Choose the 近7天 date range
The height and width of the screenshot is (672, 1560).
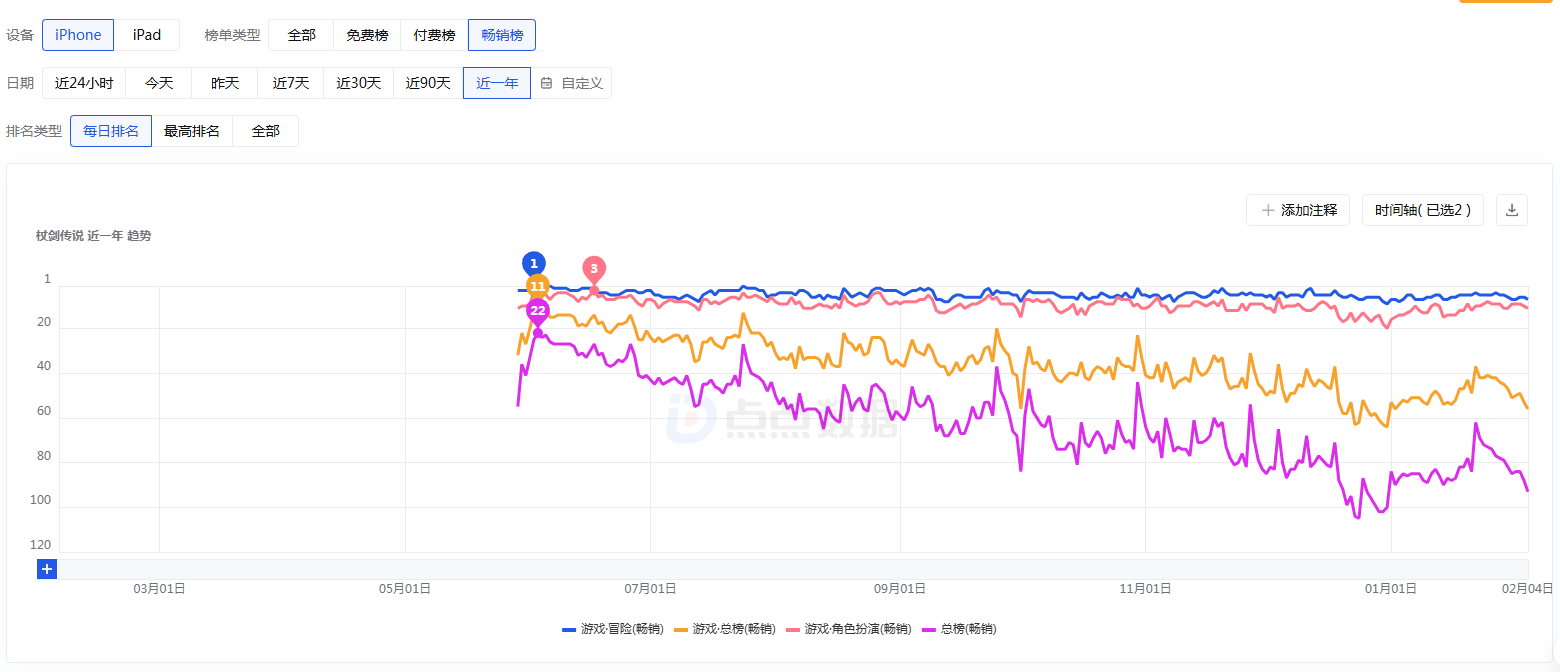291,83
